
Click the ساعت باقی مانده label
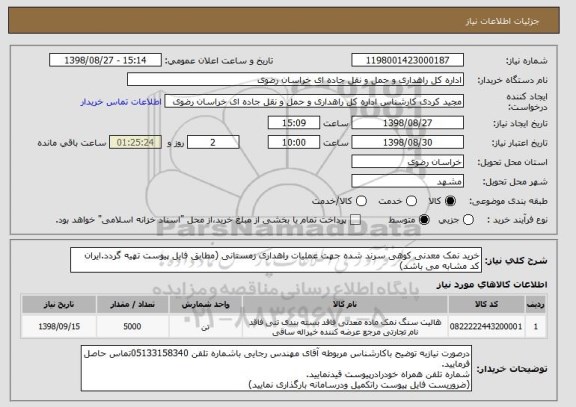click(72, 143)
